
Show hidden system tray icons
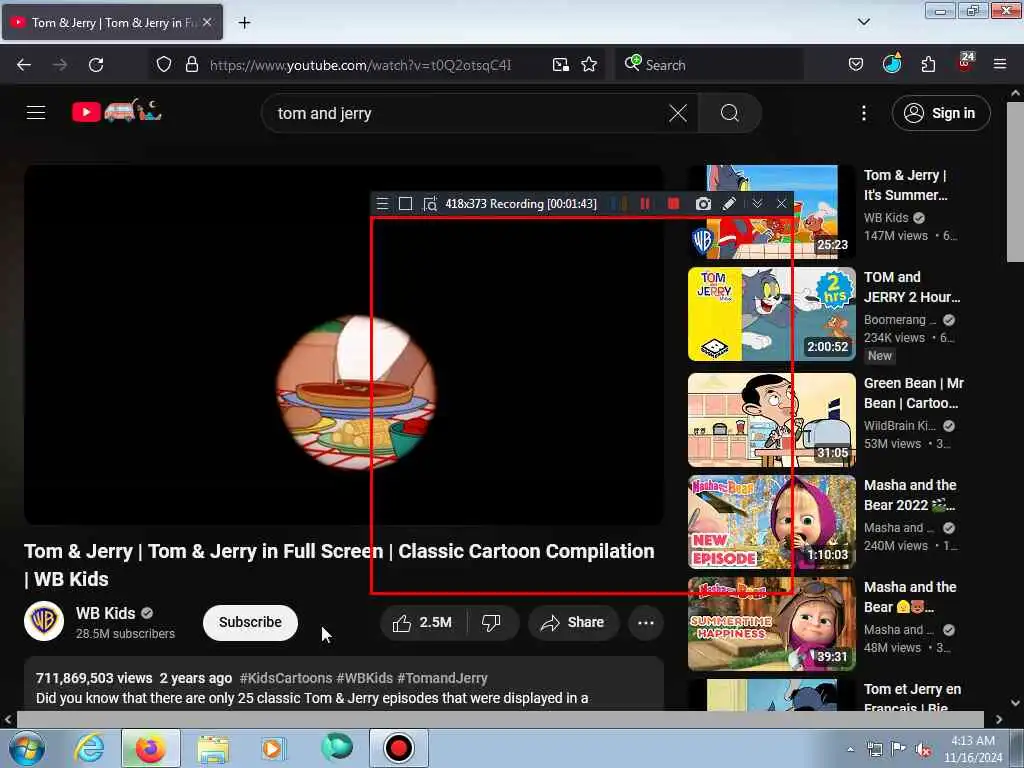(x=850, y=749)
